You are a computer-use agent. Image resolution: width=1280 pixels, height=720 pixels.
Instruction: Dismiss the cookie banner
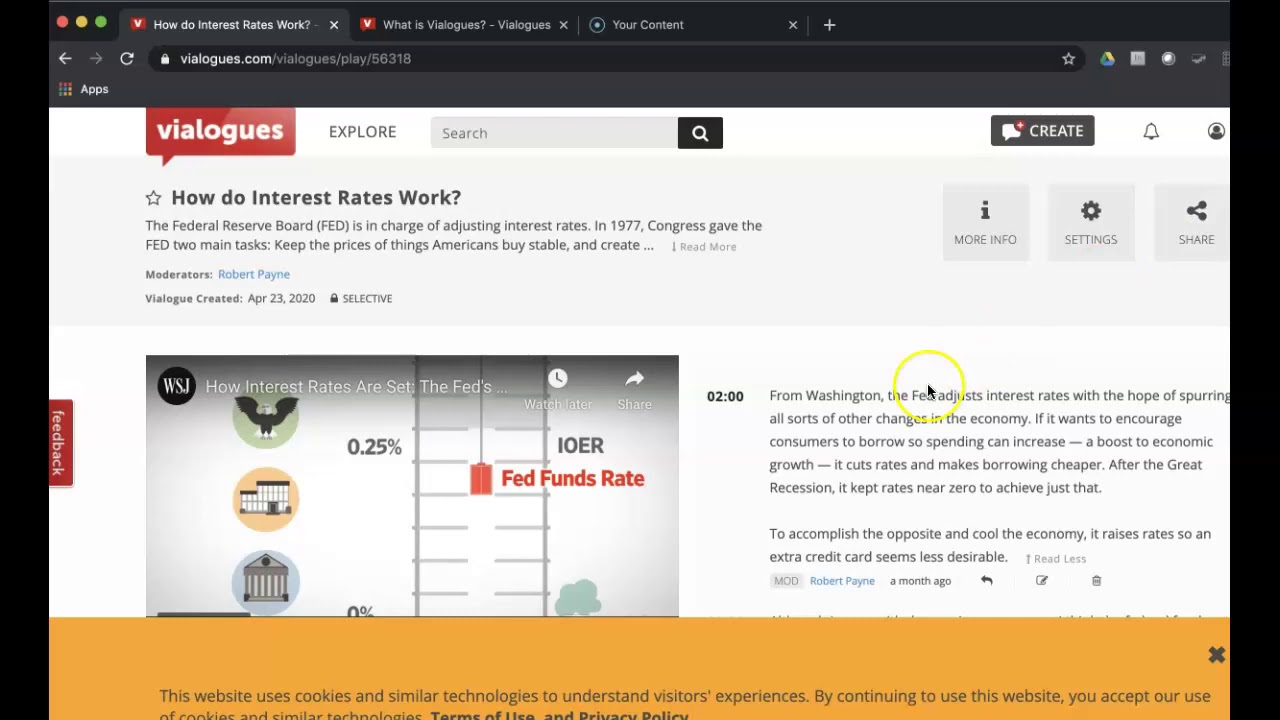(x=1216, y=655)
